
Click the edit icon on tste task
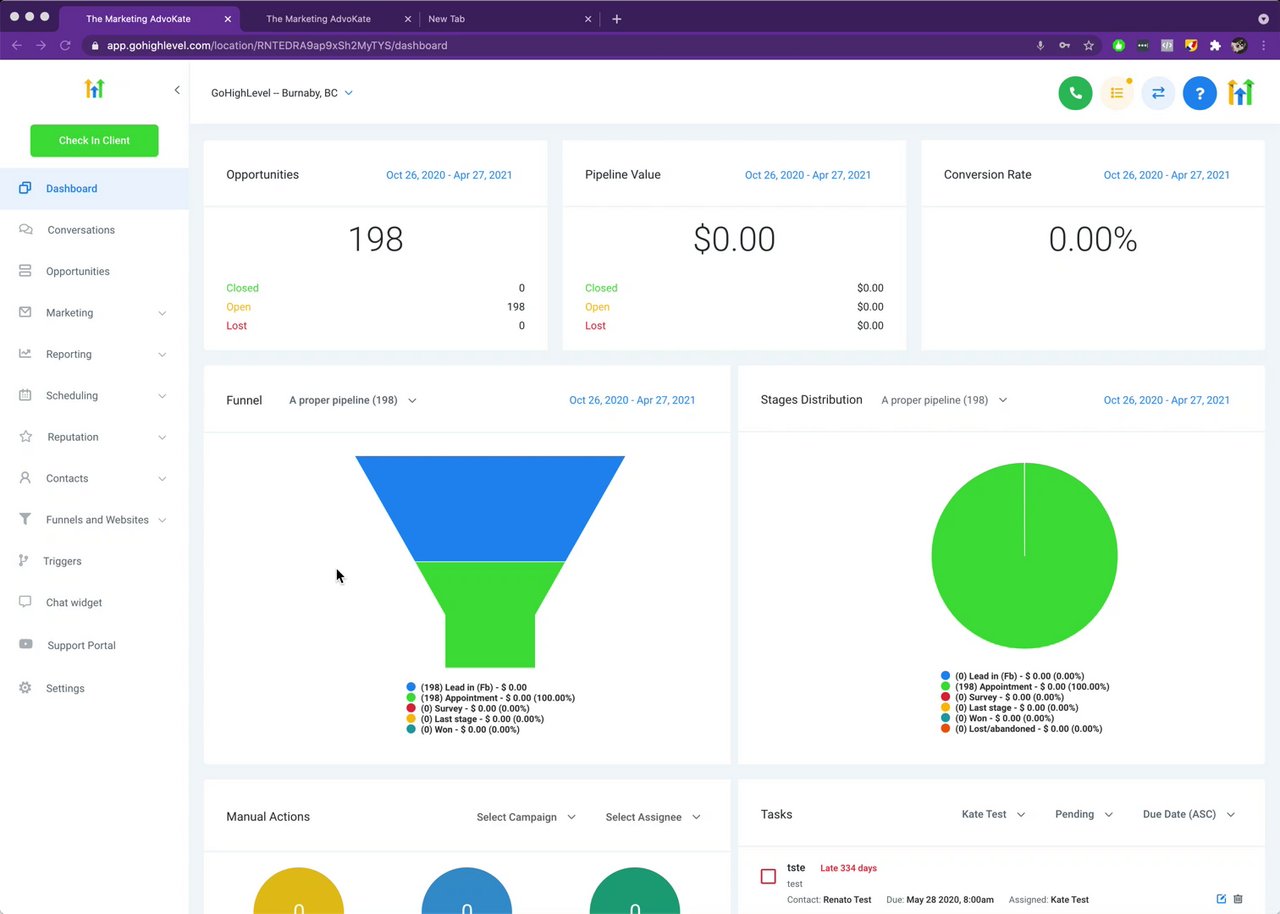click(1221, 899)
